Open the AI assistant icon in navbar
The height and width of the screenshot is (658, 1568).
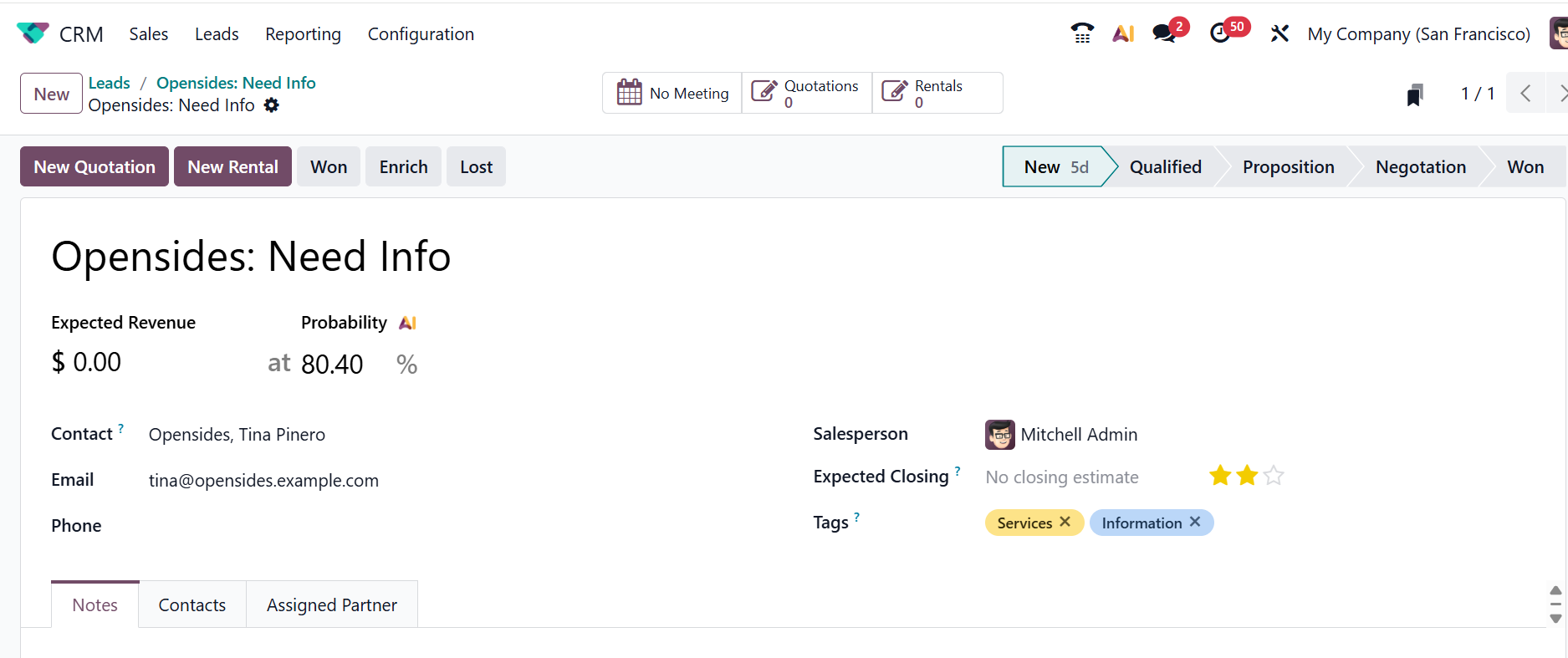click(x=1123, y=33)
